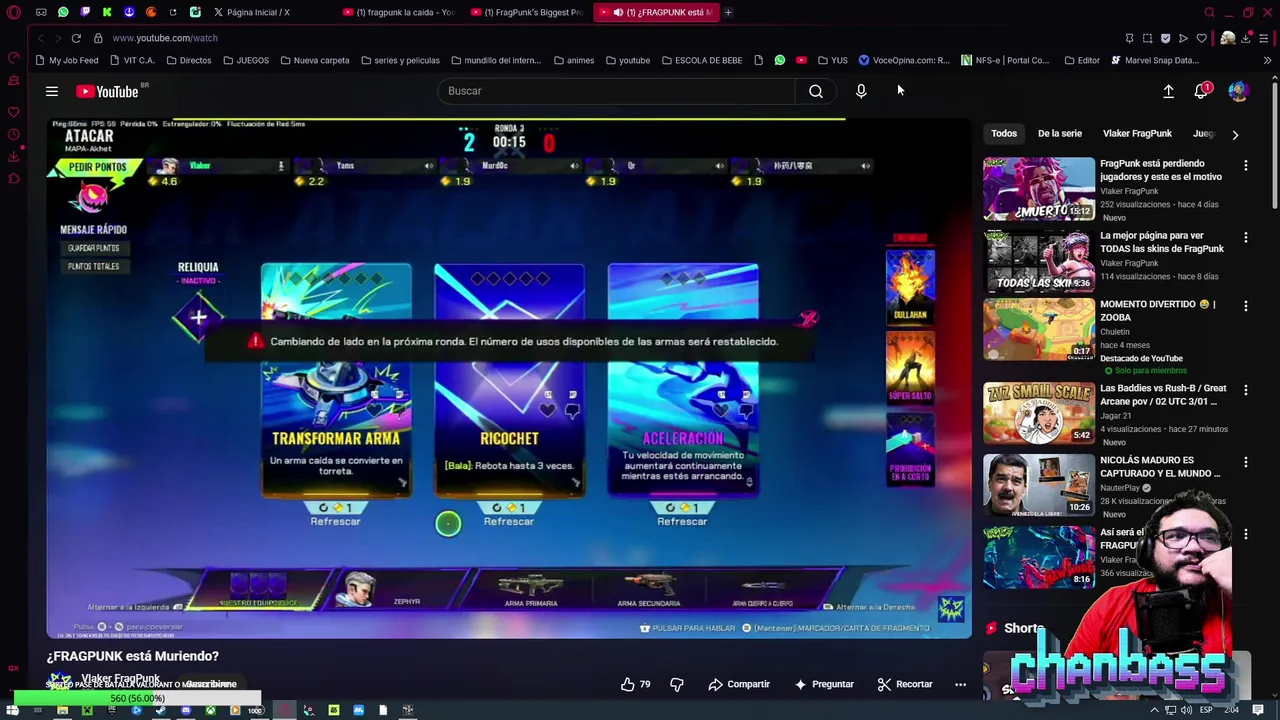1280x720 pixels.
Task: Click the 'RICOCHET' card in video
Action: tap(509, 380)
